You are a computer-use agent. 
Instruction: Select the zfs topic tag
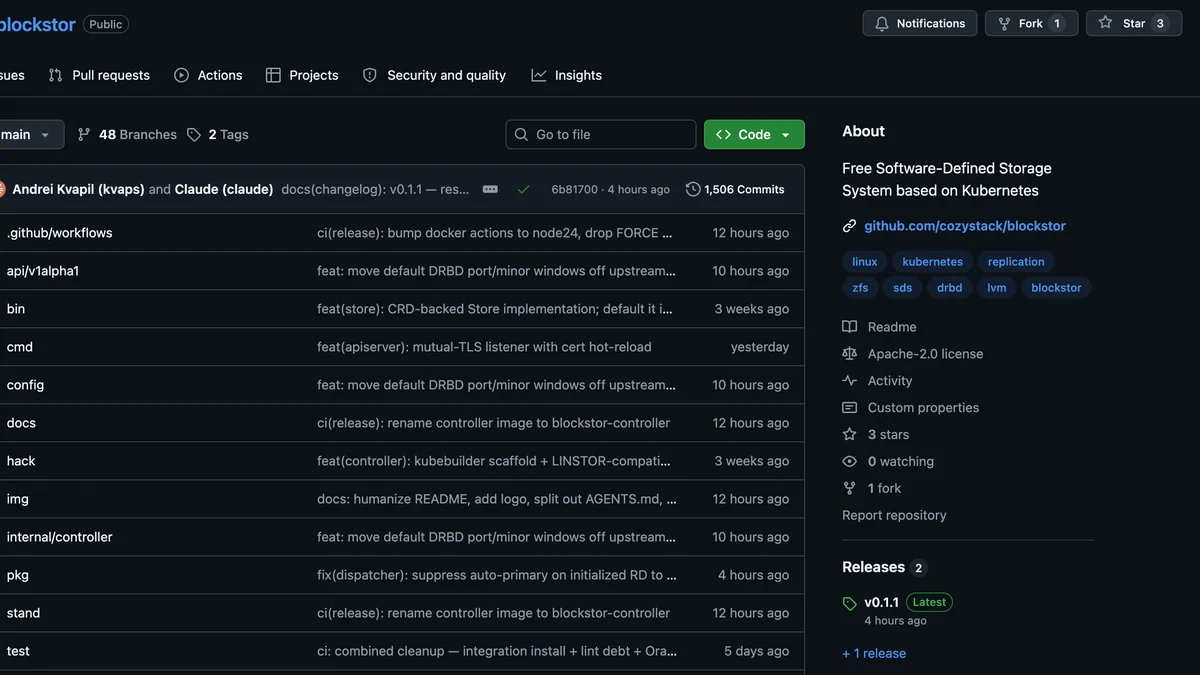click(x=861, y=288)
